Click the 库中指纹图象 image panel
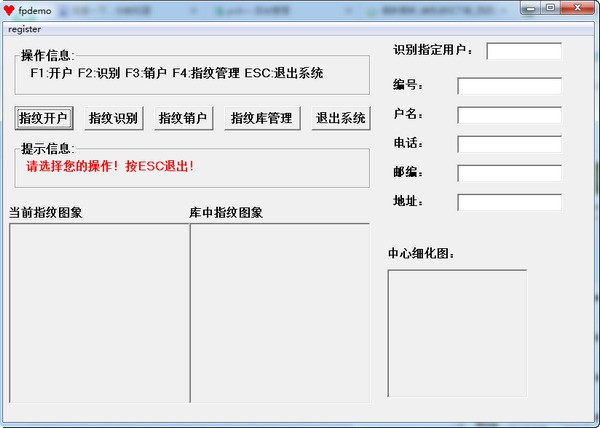This screenshot has width=600, height=428. point(280,313)
